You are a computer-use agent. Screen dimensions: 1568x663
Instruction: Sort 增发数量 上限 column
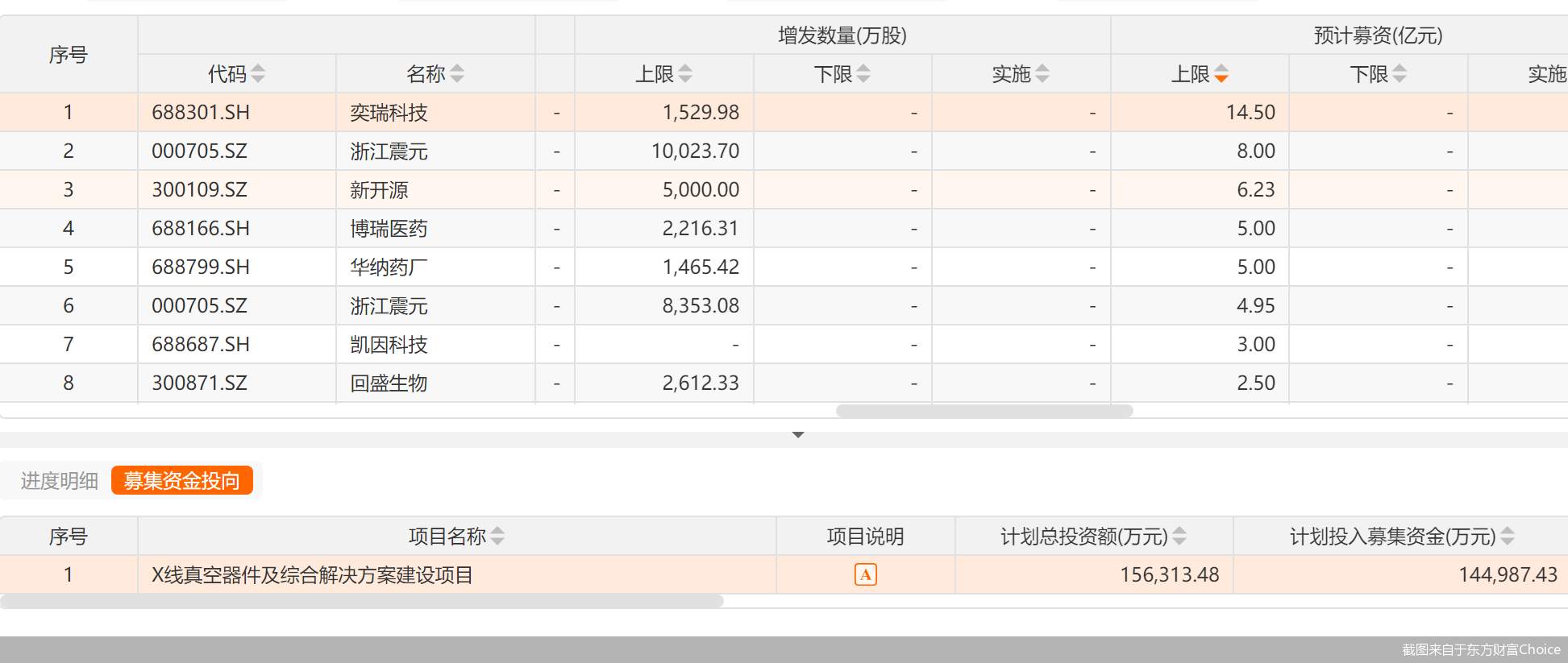(685, 74)
